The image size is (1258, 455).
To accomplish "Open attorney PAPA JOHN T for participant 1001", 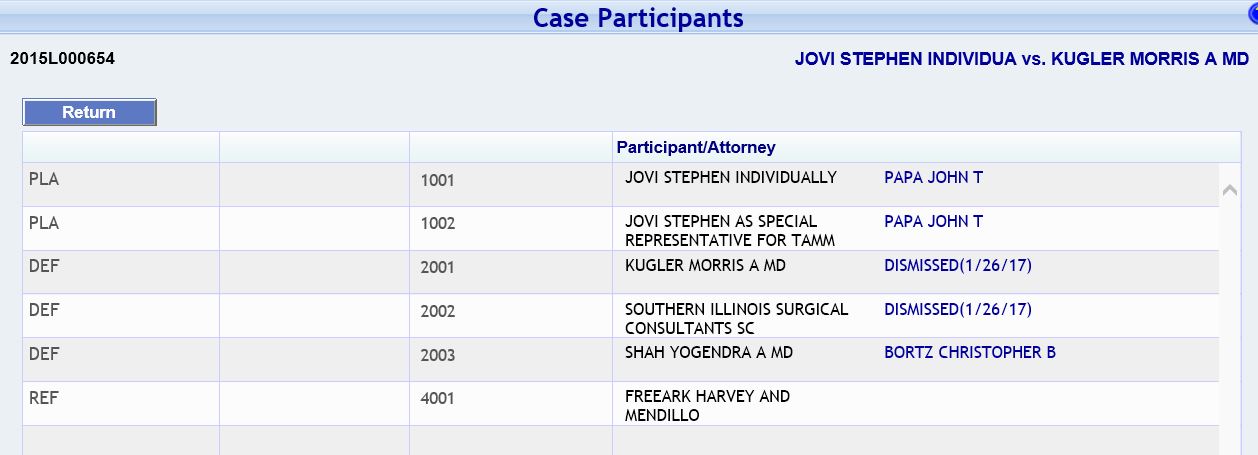I will pos(933,177).
